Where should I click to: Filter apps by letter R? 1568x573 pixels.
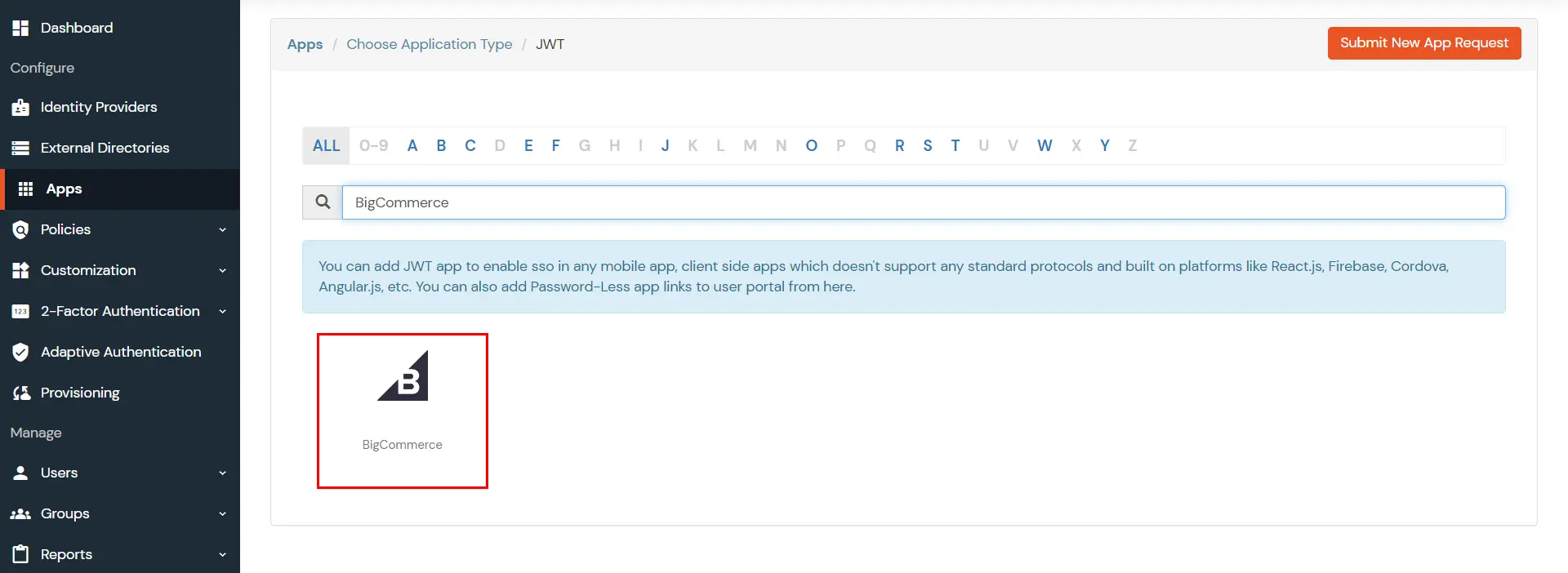[x=899, y=145]
